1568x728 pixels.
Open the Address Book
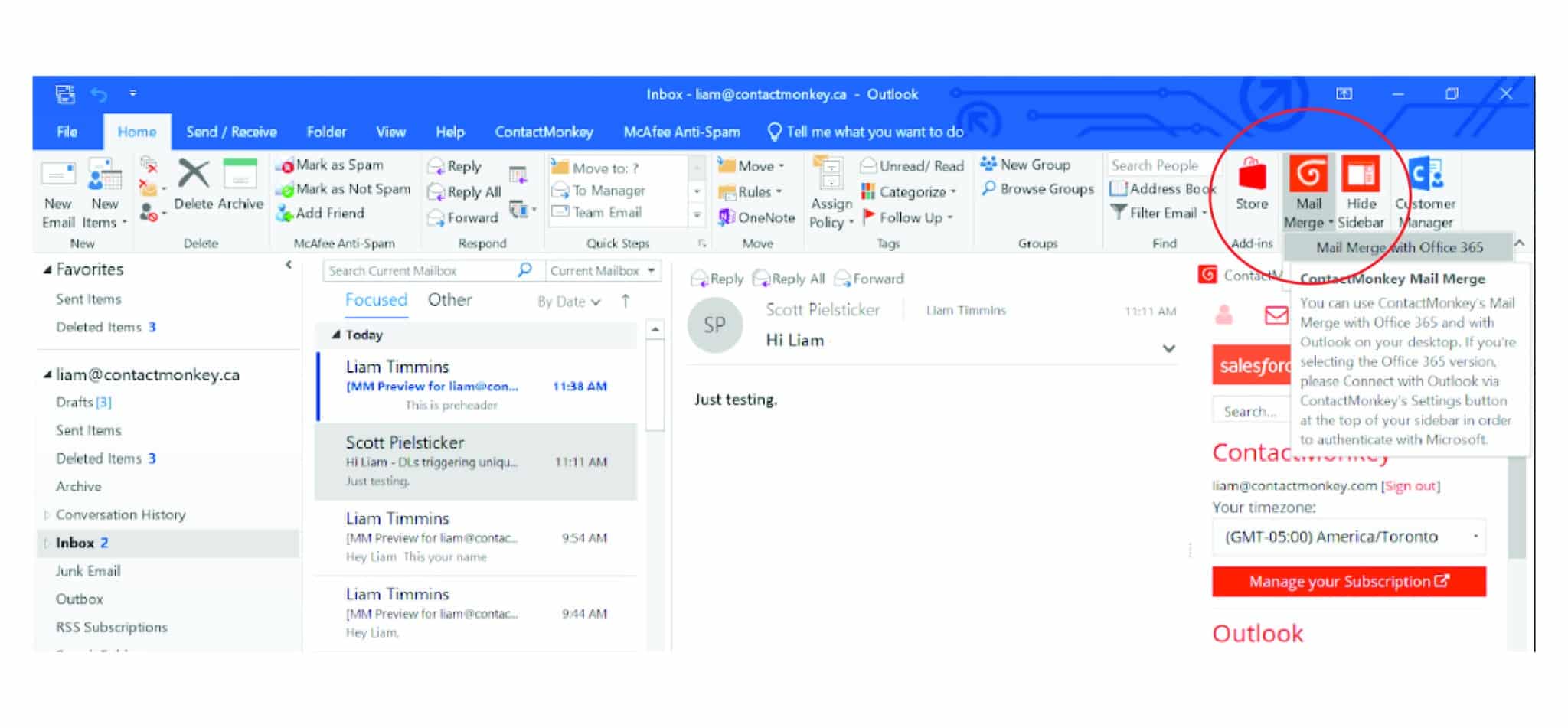pyautogui.click(x=1163, y=188)
